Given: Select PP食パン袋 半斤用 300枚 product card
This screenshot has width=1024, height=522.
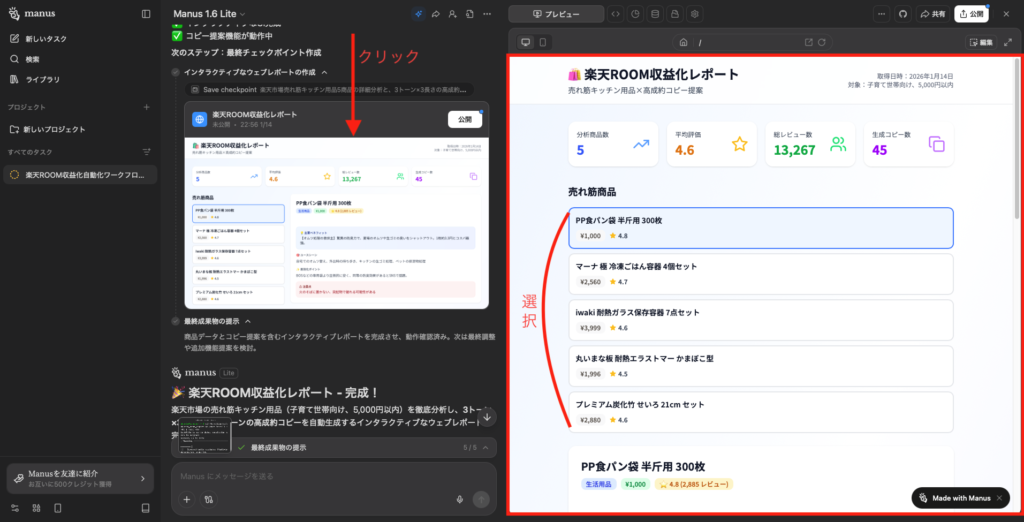Looking at the screenshot, I should coord(761,227).
